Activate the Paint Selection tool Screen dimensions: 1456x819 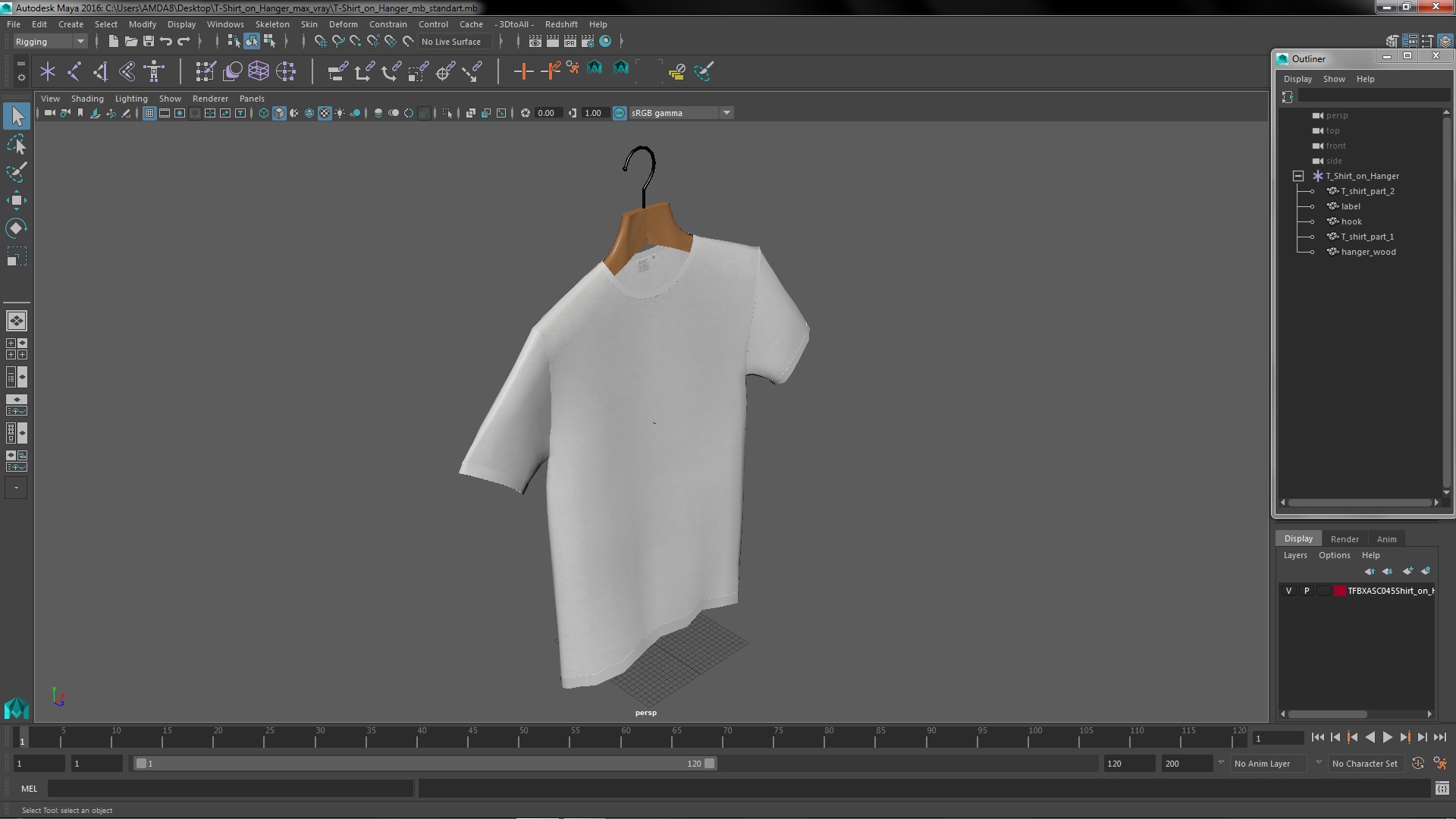point(17,172)
